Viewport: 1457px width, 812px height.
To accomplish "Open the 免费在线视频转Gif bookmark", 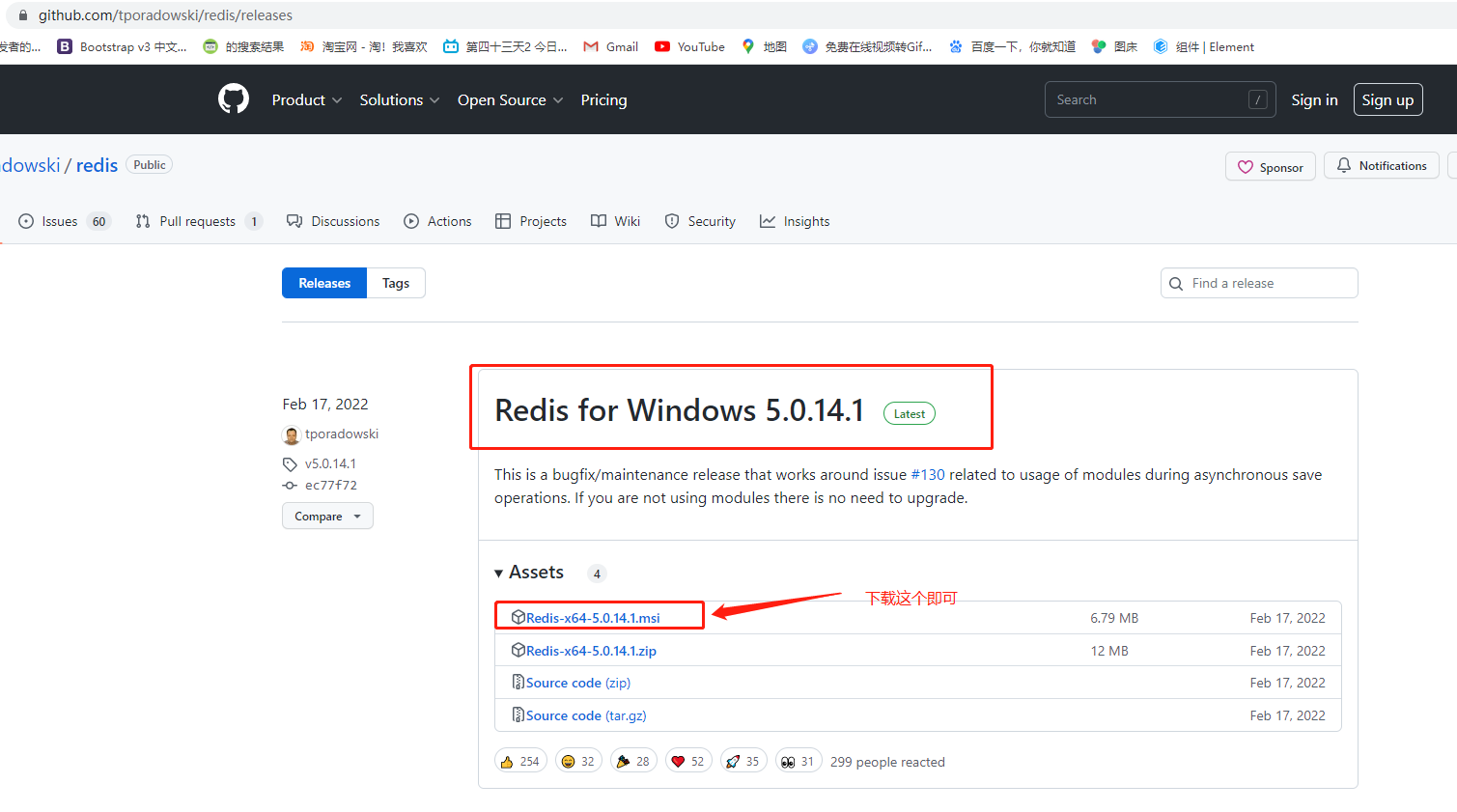I will click(867, 46).
